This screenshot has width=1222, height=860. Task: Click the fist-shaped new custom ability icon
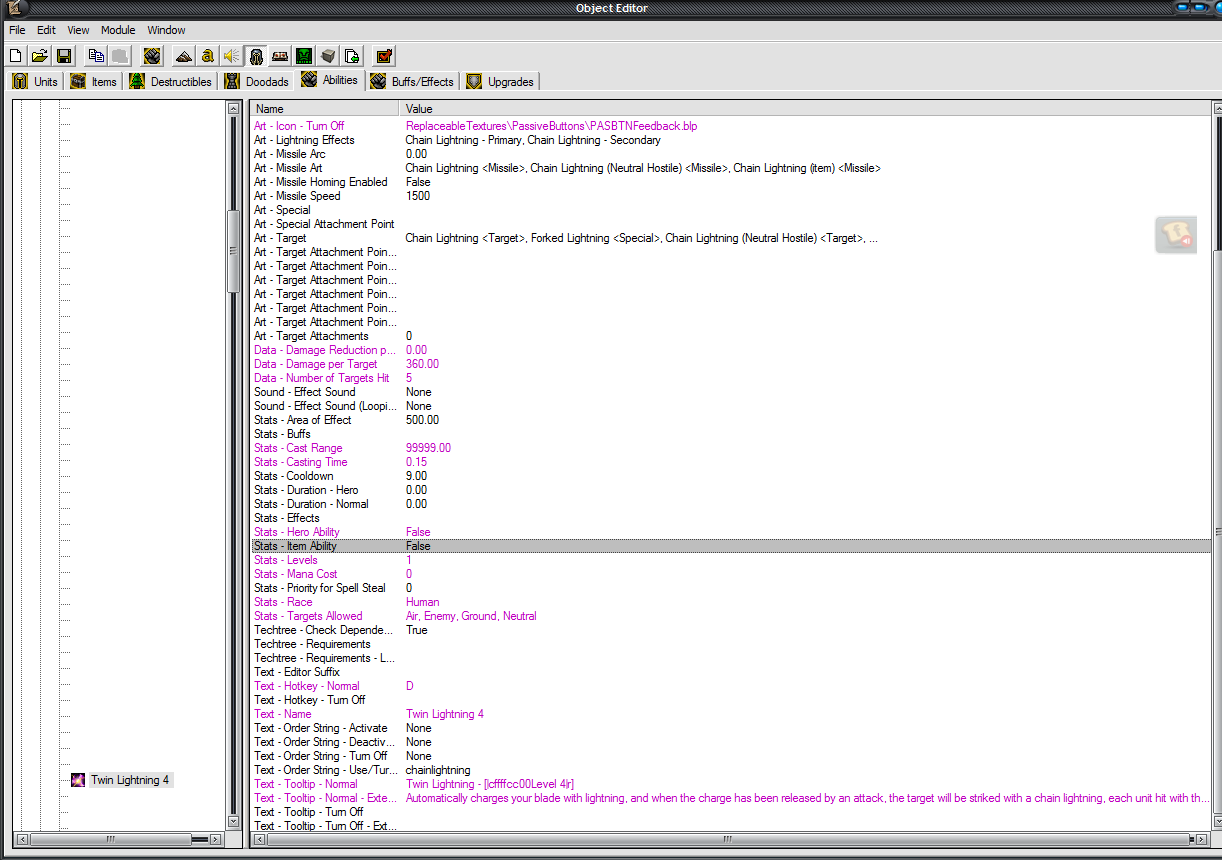click(x=152, y=56)
